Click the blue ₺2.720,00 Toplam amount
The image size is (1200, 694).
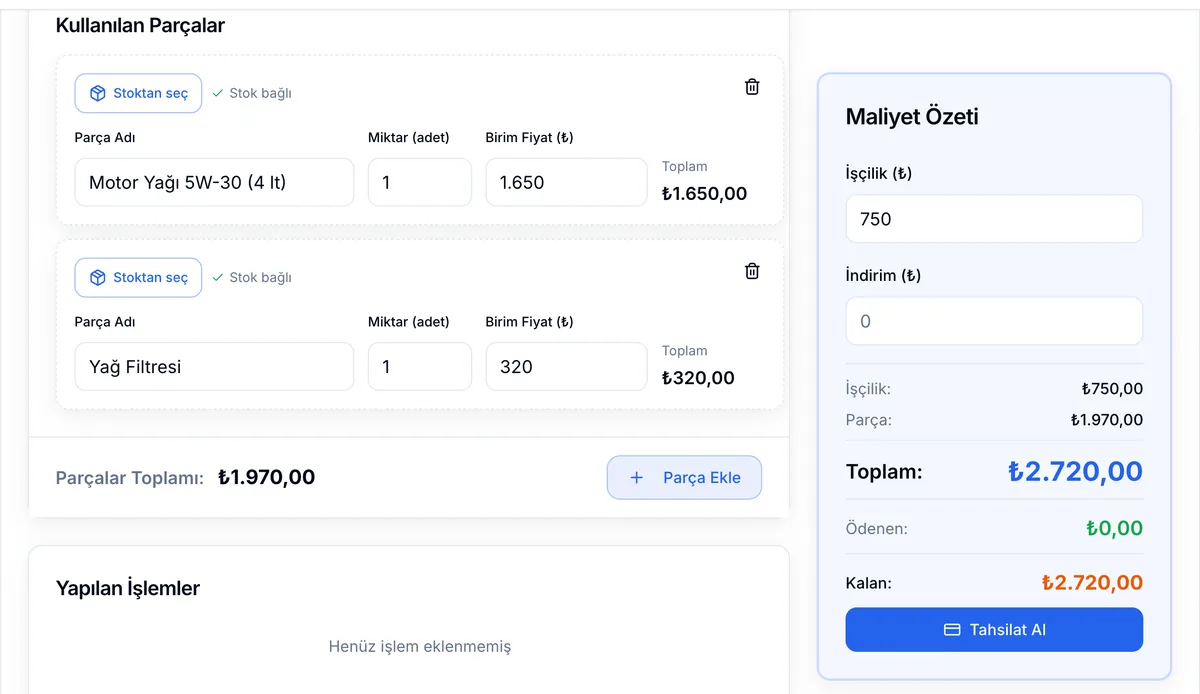click(x=1075, y=471)
